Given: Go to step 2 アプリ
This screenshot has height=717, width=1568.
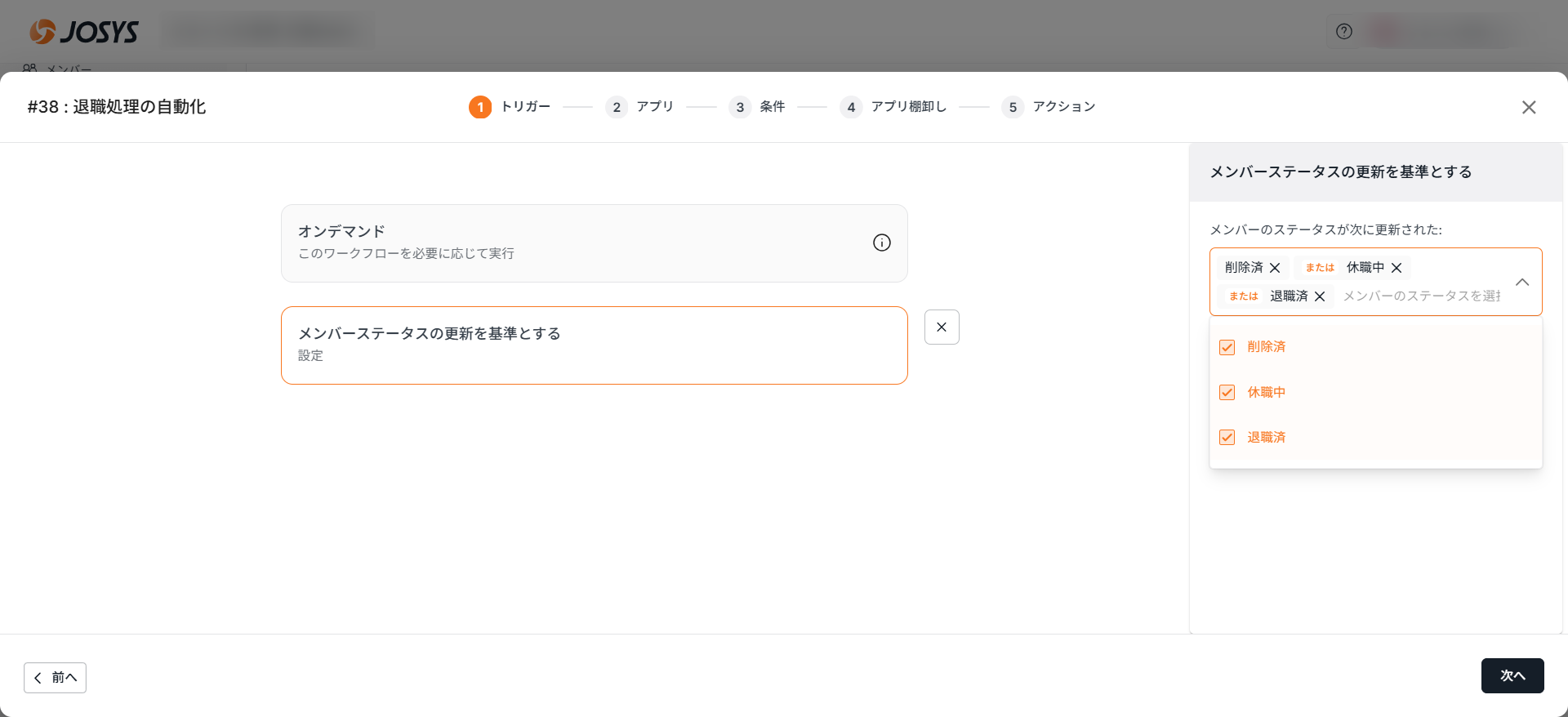Looking at the screenshot, I should (x=639, y=107).
